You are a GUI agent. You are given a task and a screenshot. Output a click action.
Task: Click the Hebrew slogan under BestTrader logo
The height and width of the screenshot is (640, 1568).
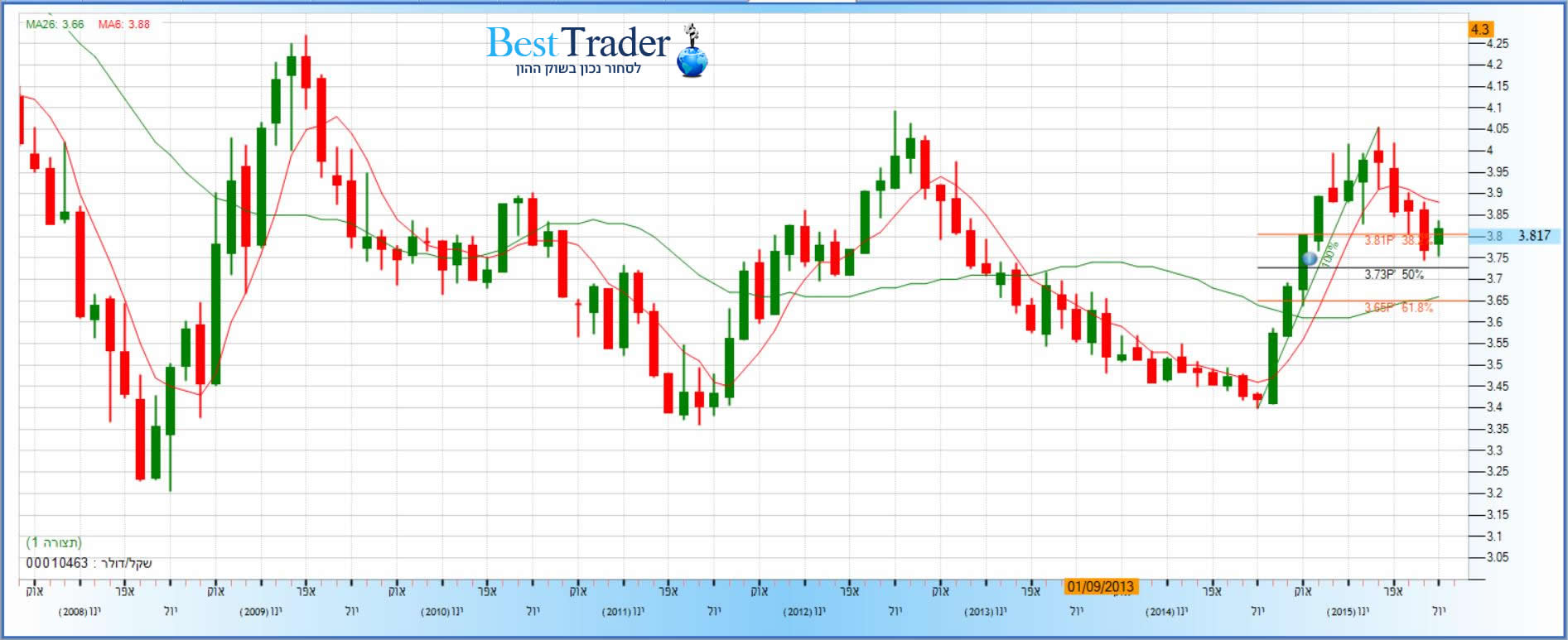578,69
